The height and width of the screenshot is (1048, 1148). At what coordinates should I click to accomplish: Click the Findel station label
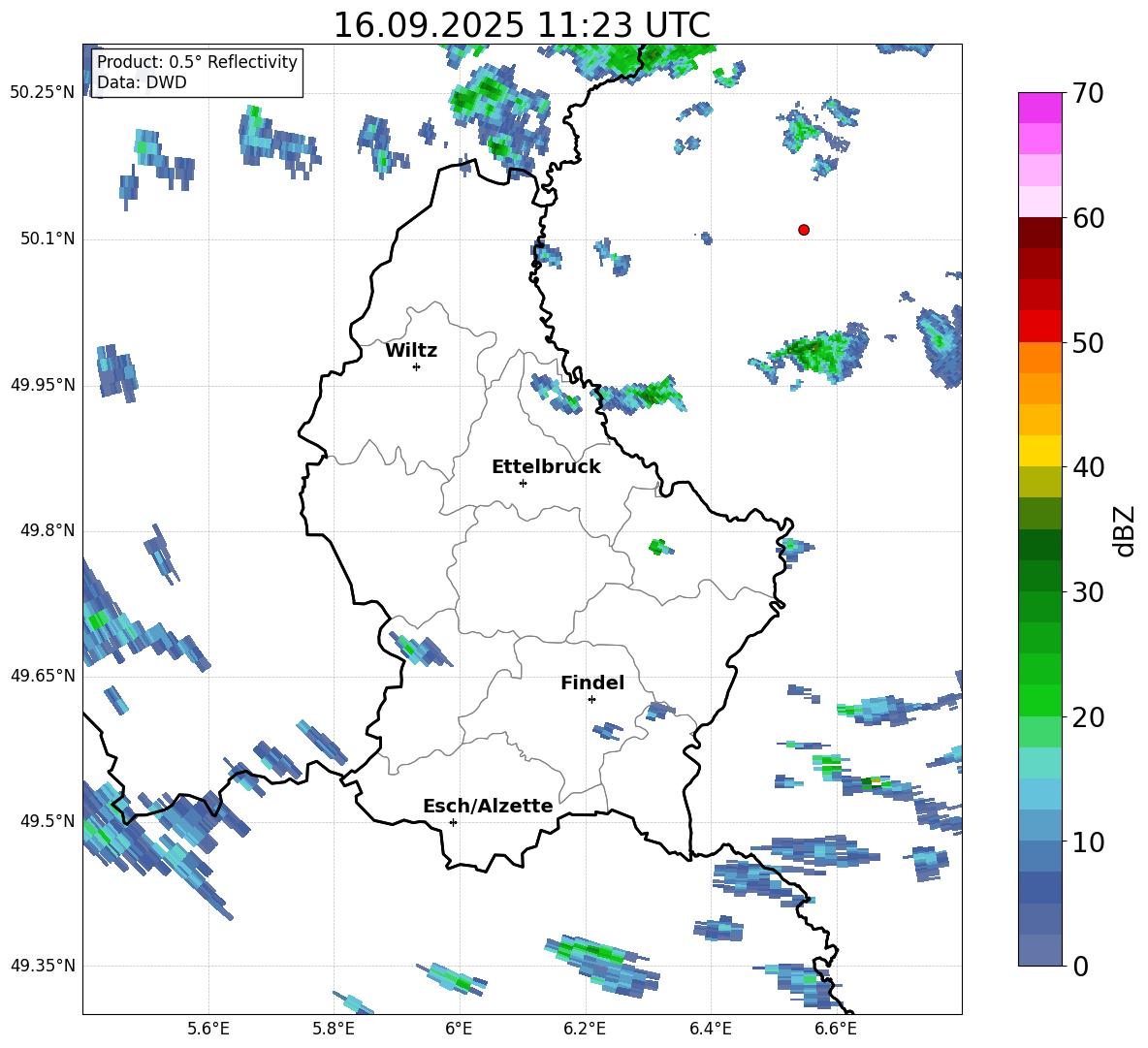point(592,683)
